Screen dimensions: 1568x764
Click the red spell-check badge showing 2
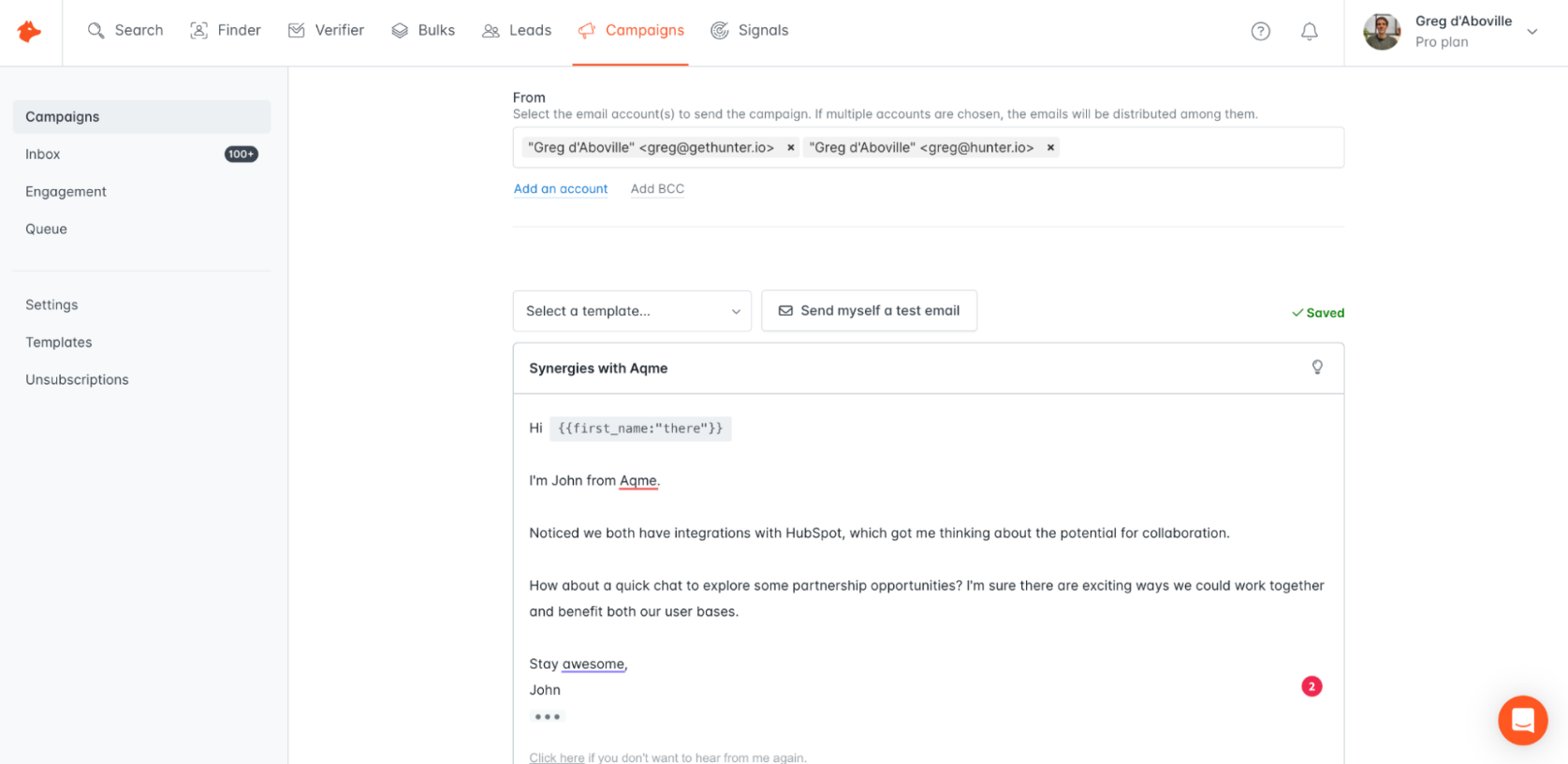1312,686
